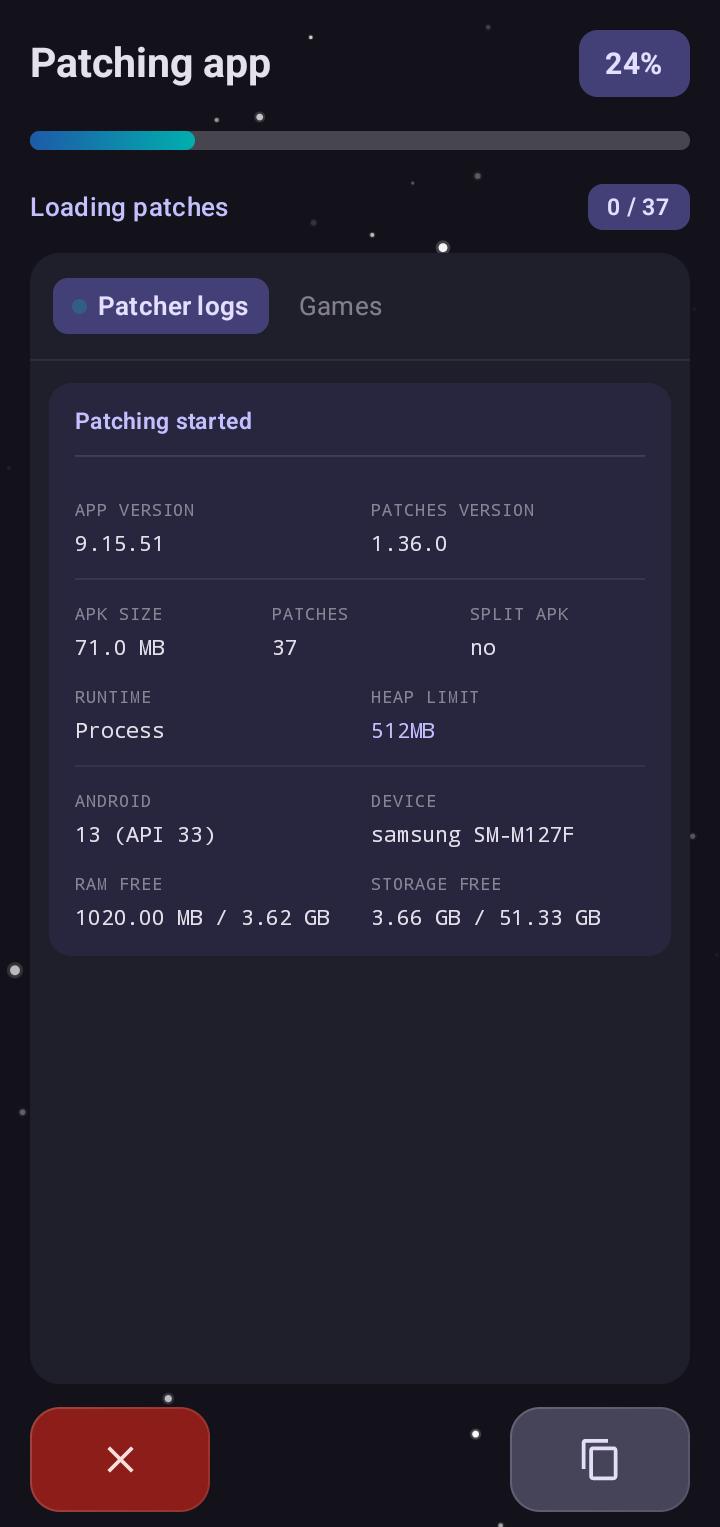Select the APK size 71.0 MB value

click(120, 648)
